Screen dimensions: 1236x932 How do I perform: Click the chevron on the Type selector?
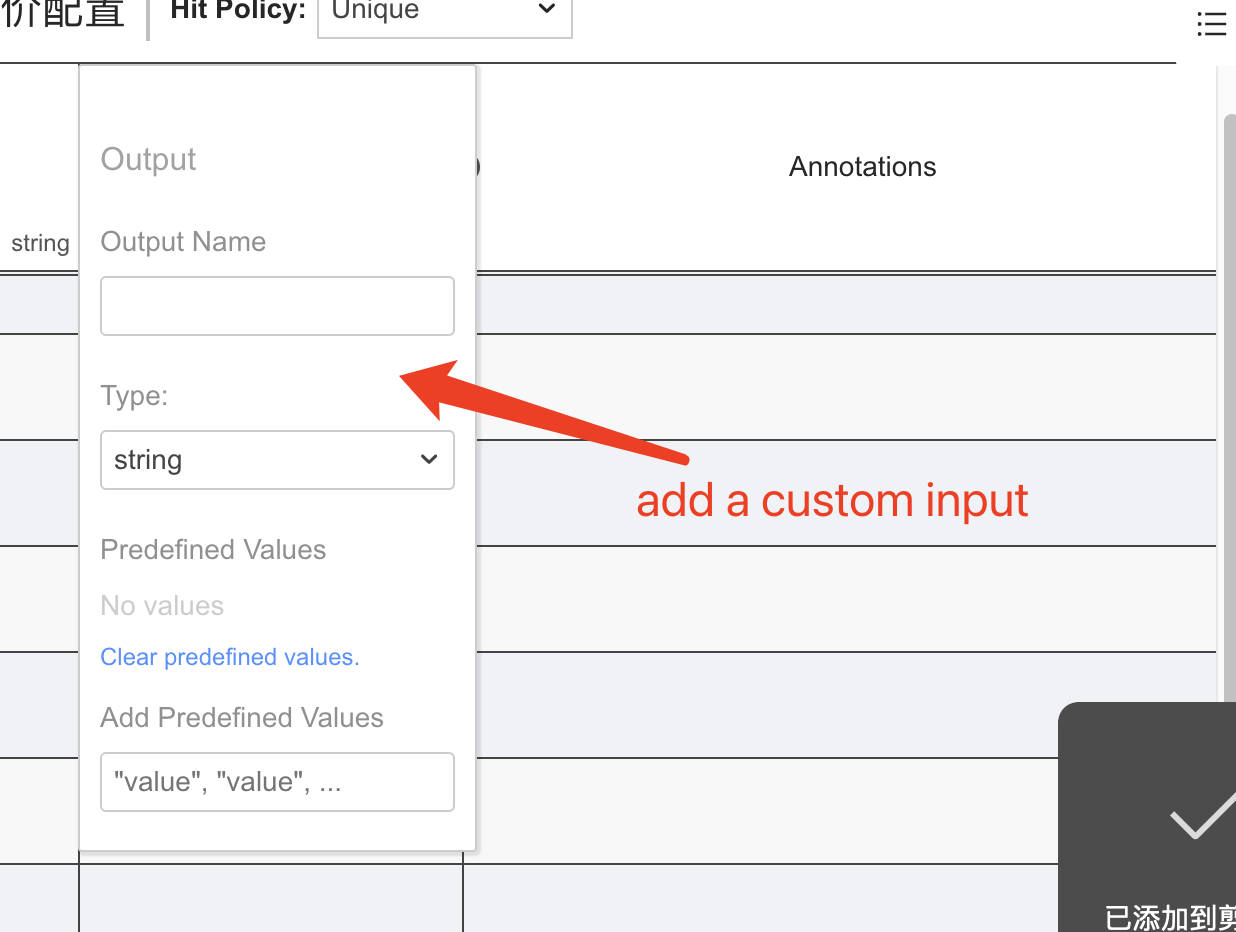click(x=429, y=460)
